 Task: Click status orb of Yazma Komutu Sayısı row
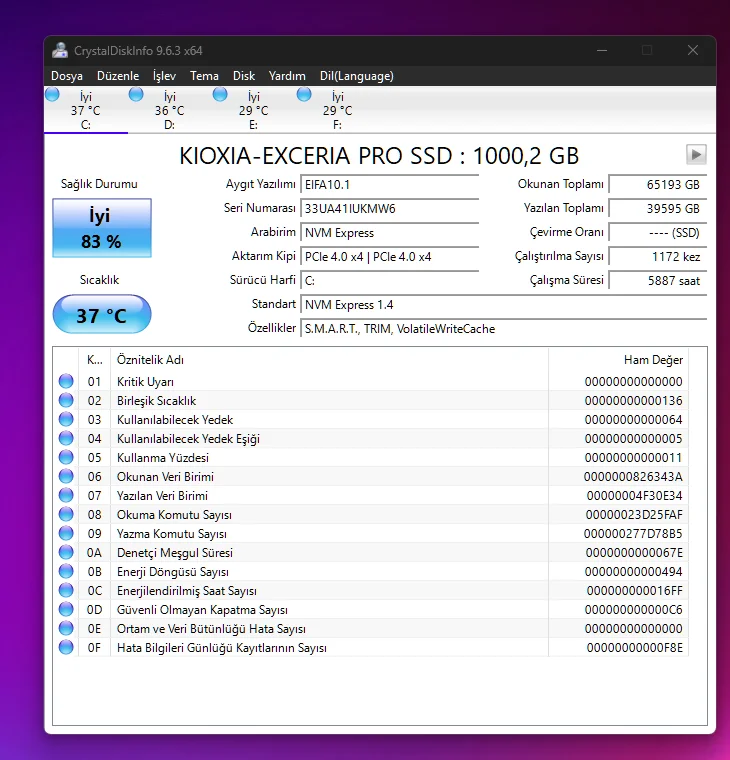[66, 533]
